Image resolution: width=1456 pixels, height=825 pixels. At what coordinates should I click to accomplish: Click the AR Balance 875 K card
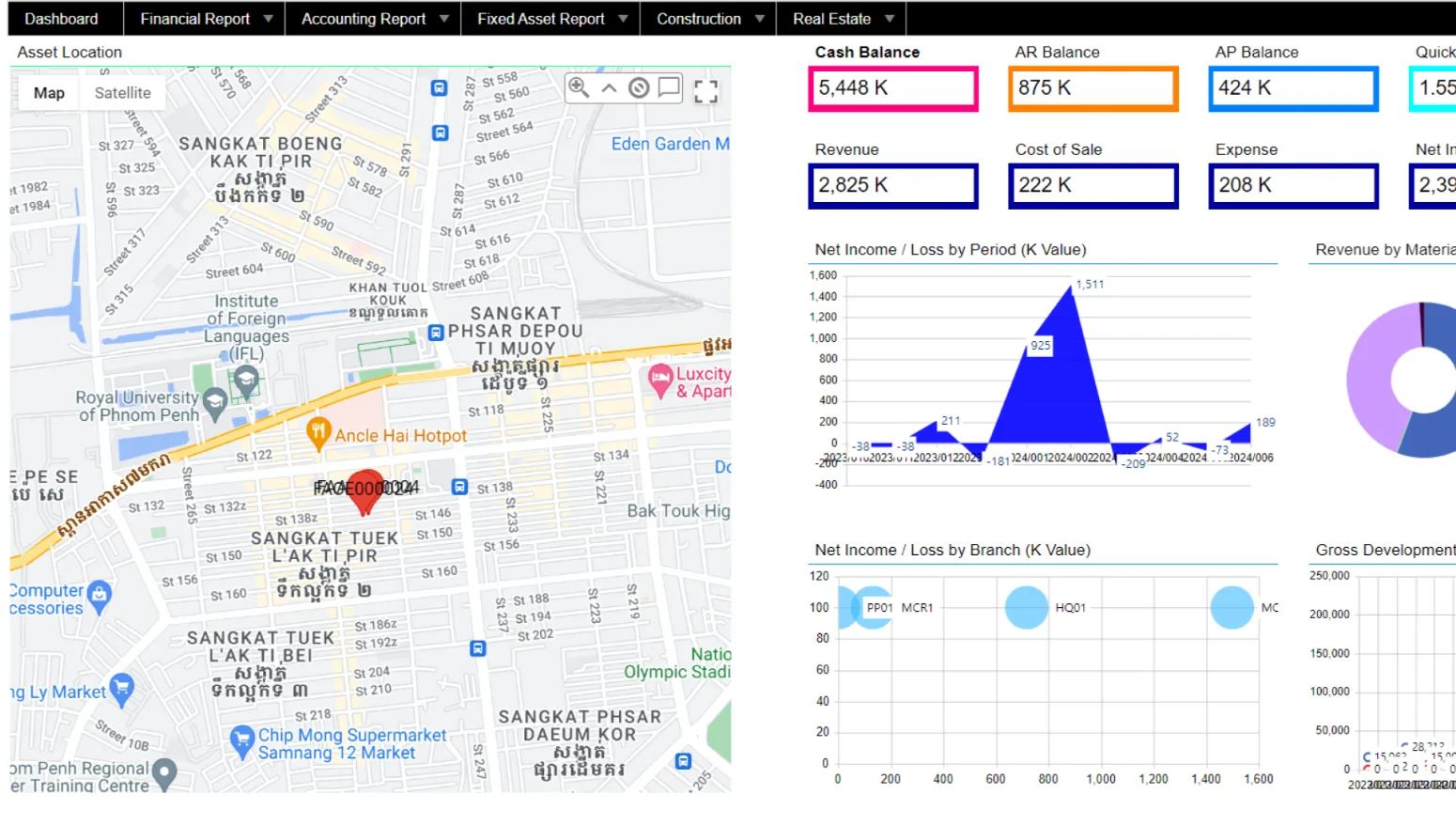[x=1092, y=88]
